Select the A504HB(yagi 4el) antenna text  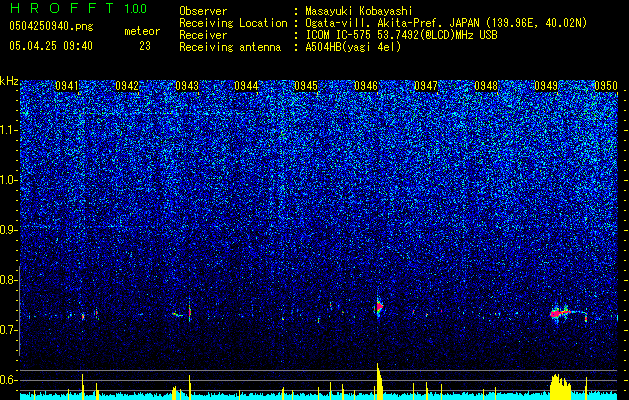[353, 47]
